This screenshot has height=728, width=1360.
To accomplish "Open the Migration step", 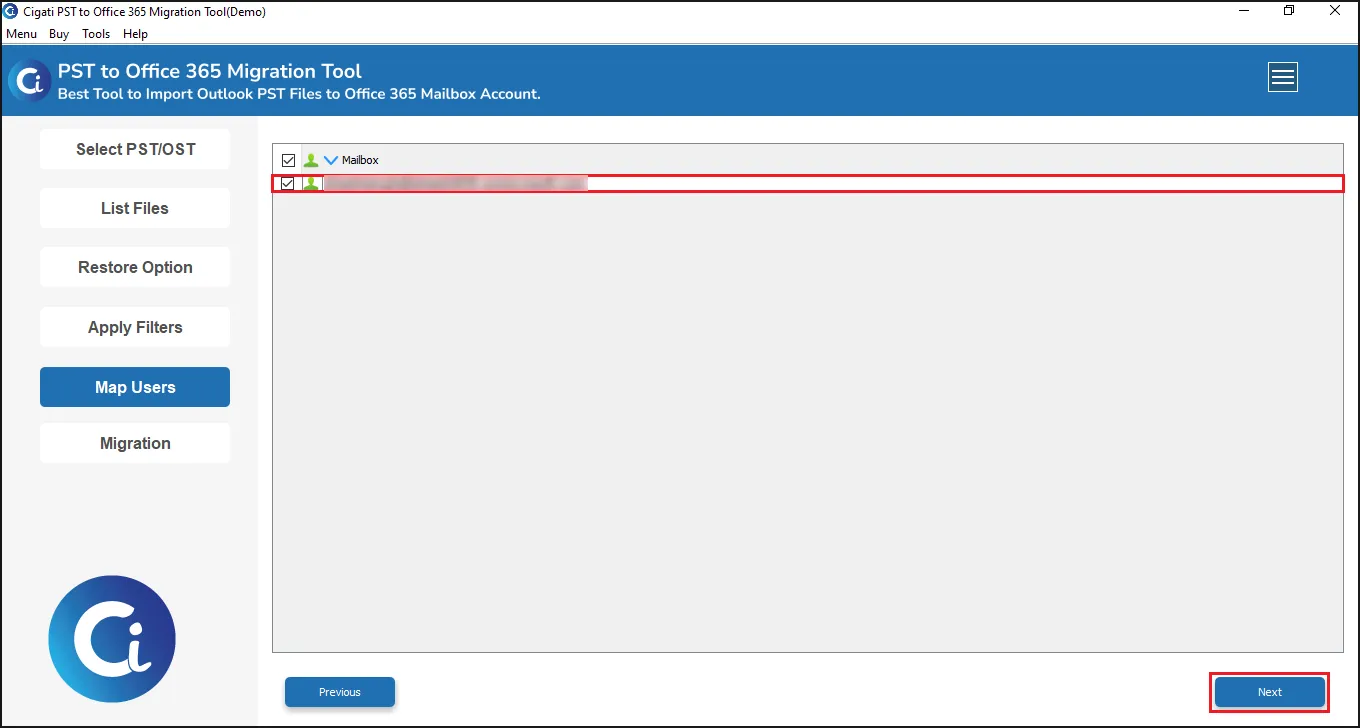I will coord(135,443).
